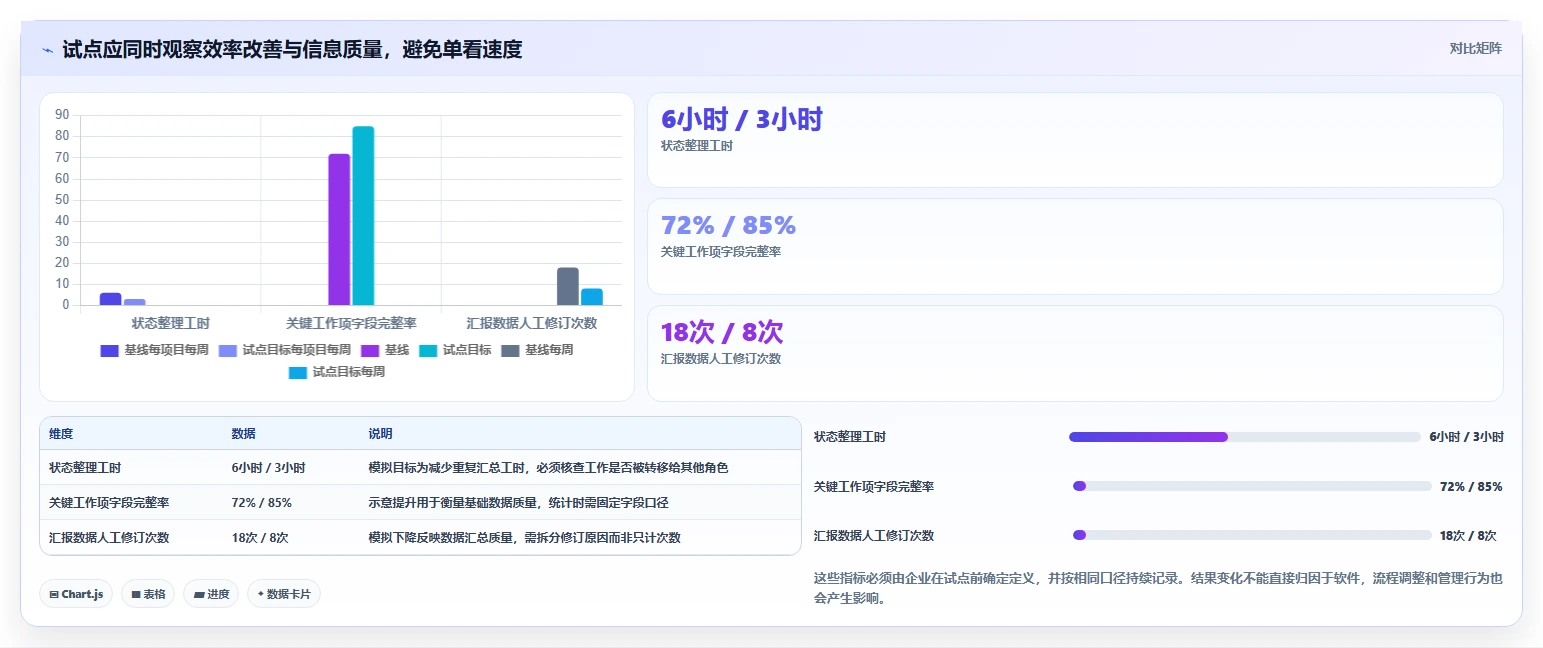Click the 汇报数据人工修订次数 progress bar

(x=1250, y=535)
